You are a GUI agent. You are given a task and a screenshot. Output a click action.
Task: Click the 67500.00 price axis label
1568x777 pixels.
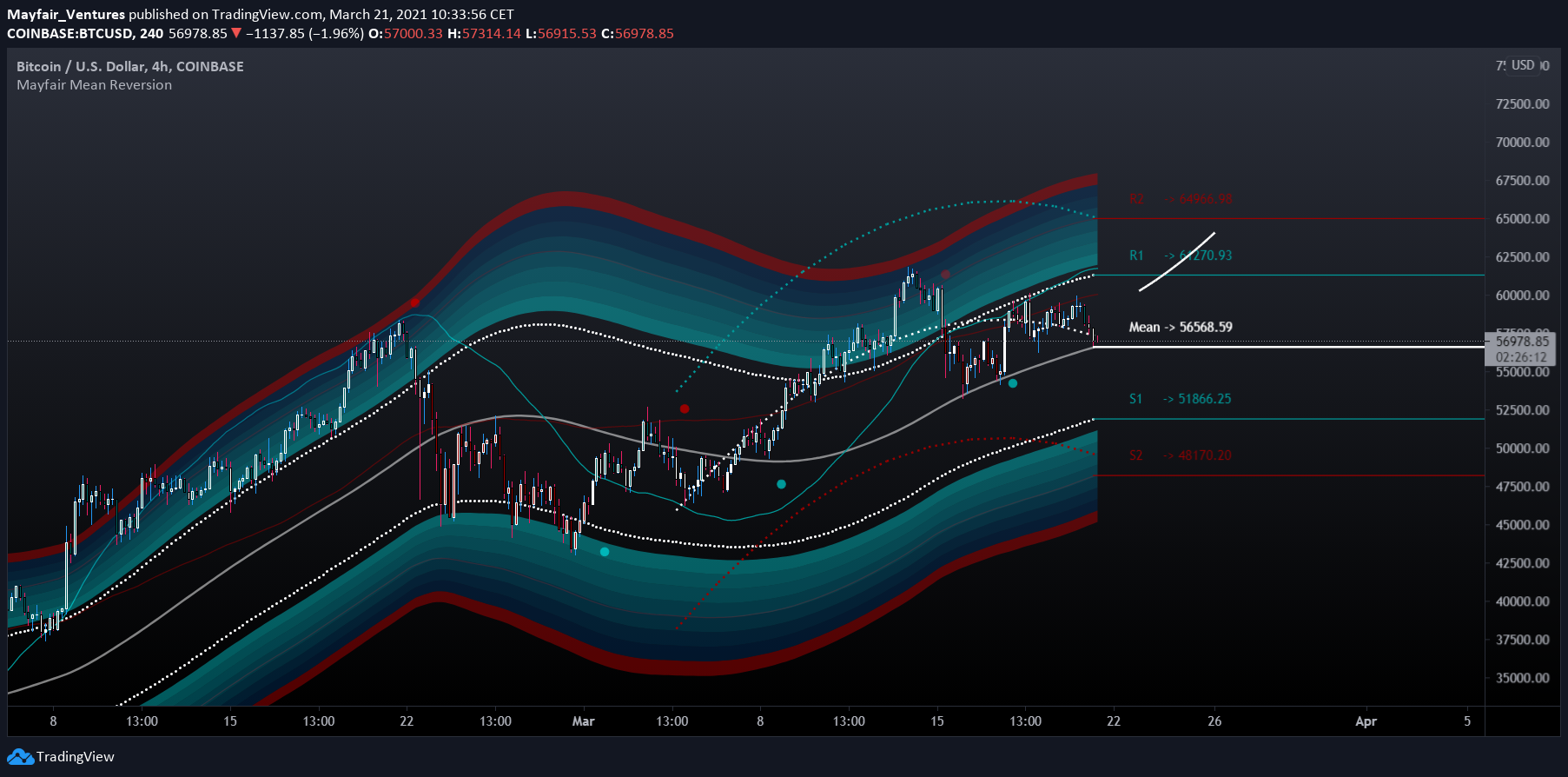pyautogui.click(x=1522, y=181)
